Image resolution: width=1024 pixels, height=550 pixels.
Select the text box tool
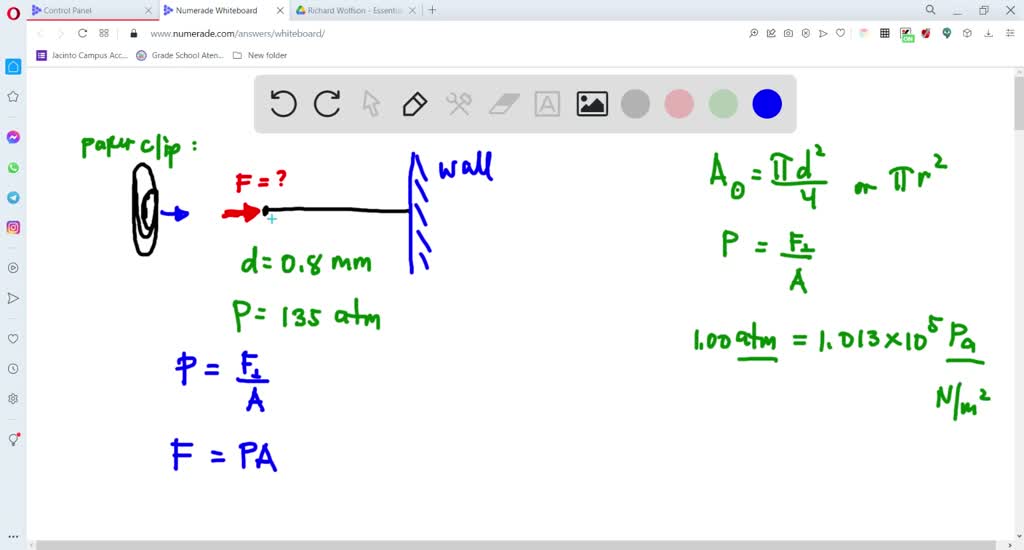pos(547,104)
